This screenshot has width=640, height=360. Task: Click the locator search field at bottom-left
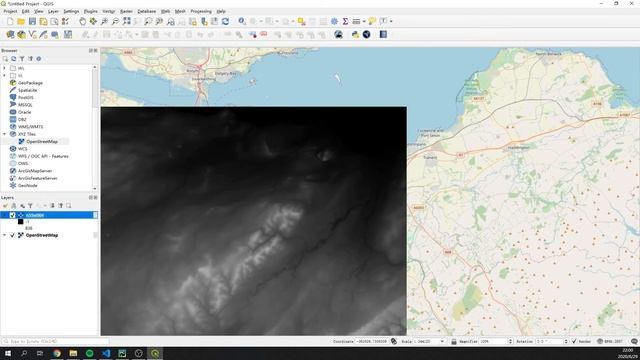[x=55, y=341]
